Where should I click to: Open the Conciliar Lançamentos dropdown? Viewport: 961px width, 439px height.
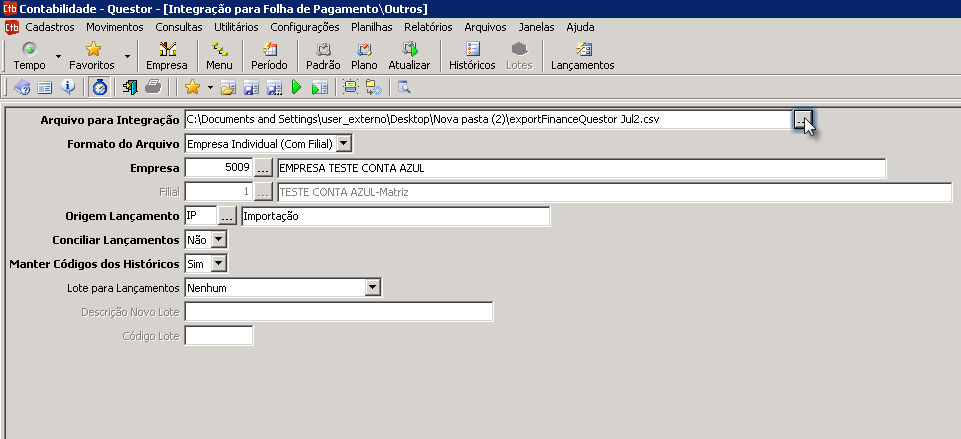pos(220,240)
